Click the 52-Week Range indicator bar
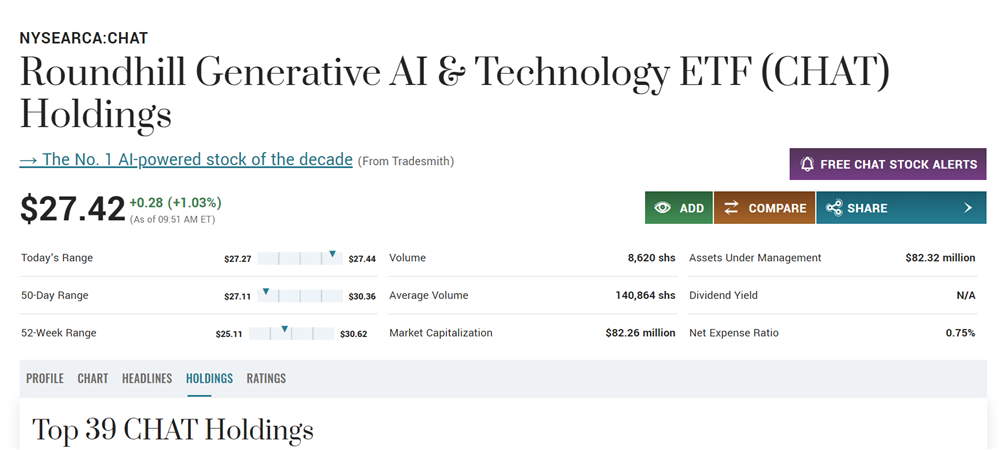 (291, 333)
